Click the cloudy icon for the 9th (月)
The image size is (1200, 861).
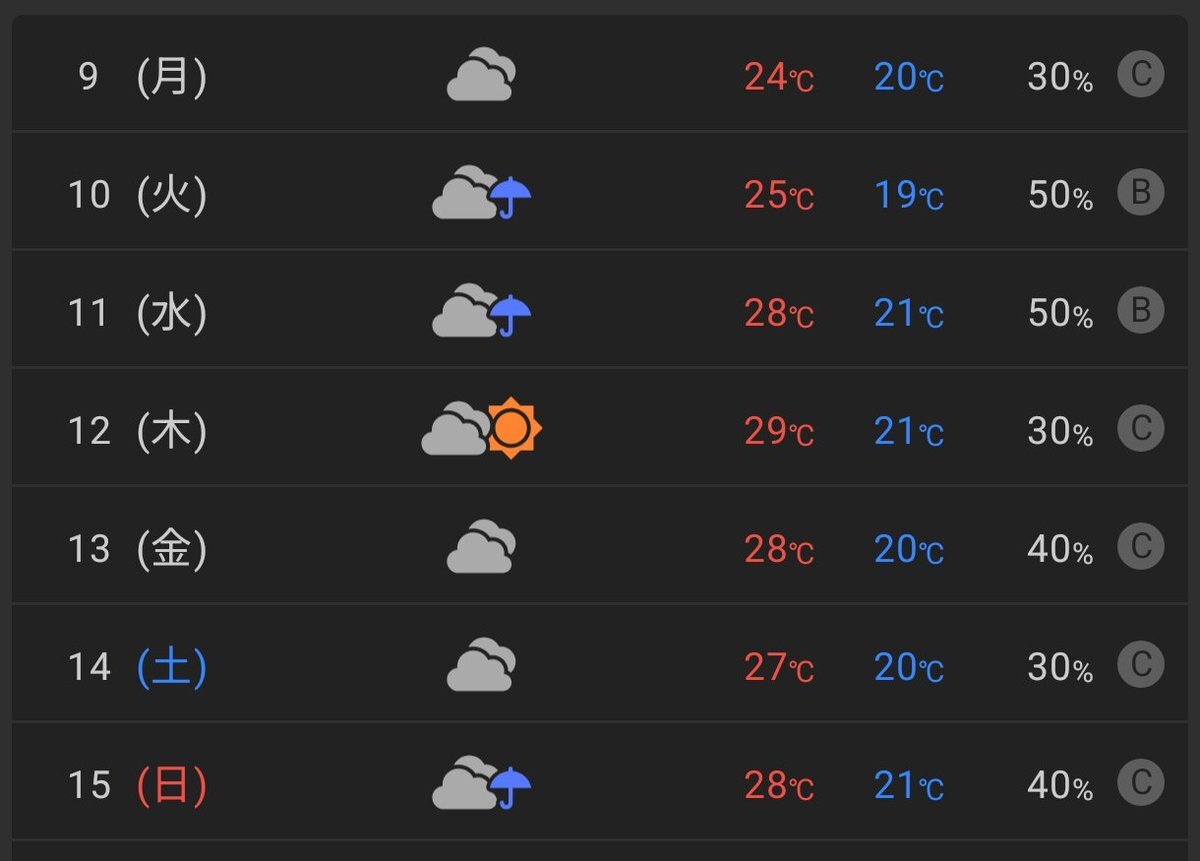(481, 75)
